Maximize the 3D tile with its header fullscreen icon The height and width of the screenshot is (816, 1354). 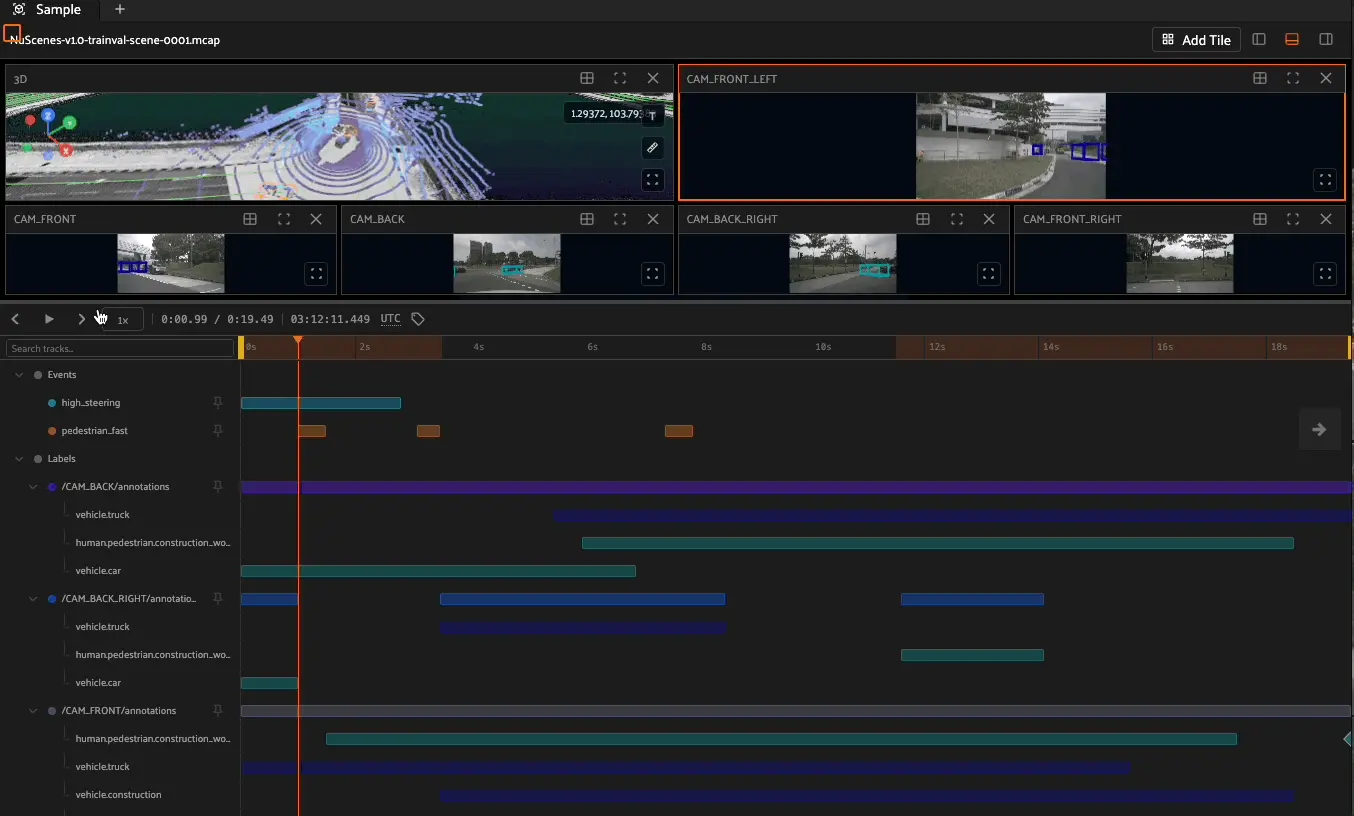pyautogui.click(x=620, y=78)
